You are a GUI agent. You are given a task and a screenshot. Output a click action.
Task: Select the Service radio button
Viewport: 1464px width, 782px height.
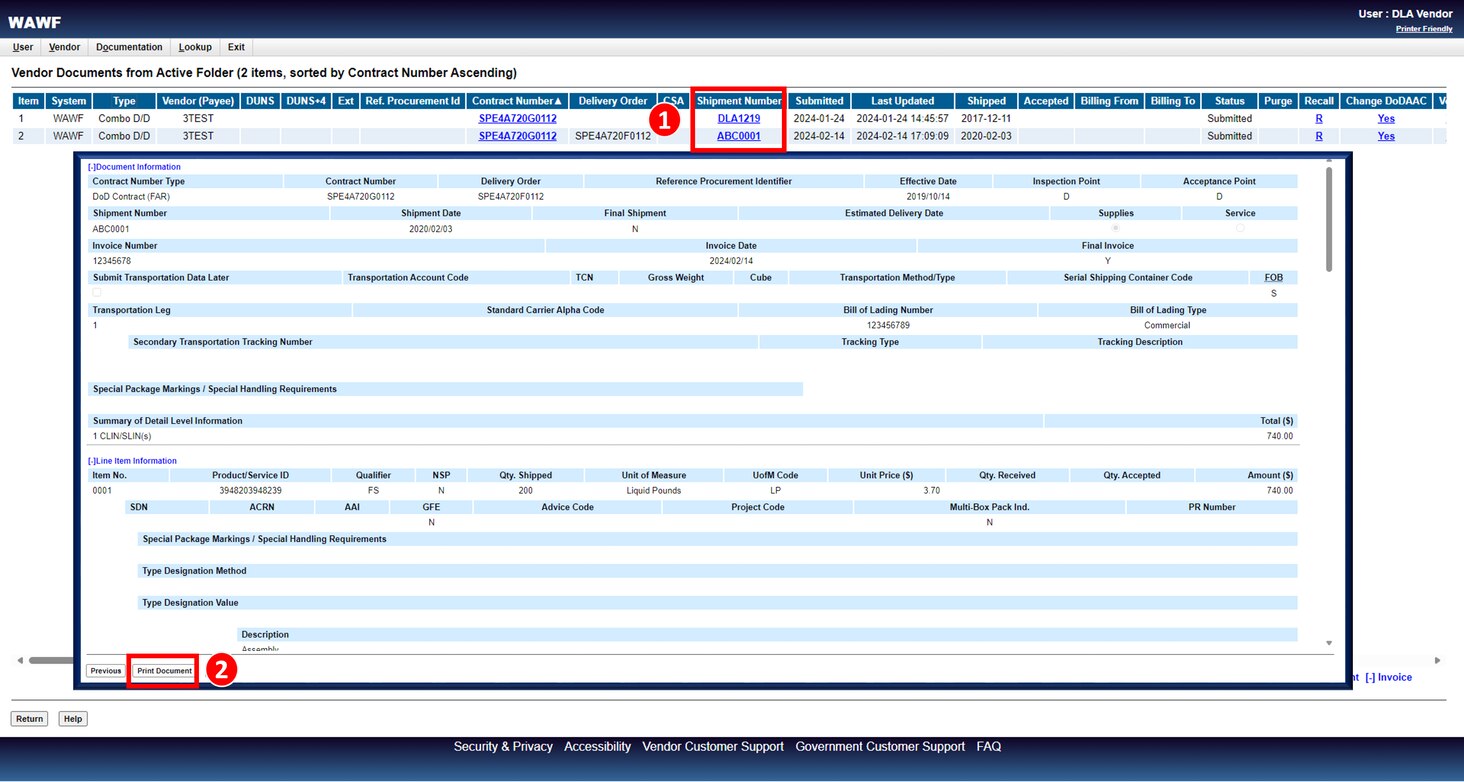point(1240,229)
